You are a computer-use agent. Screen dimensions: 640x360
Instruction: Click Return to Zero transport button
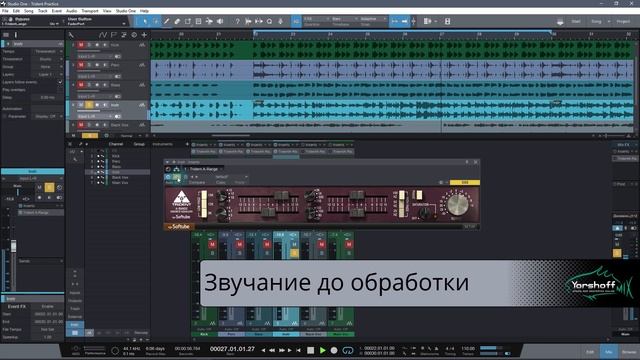point(298,350)
